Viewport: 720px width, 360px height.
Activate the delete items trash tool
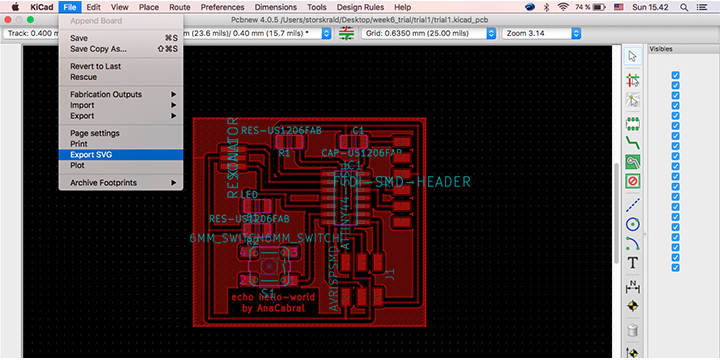(x=633, y=330)
